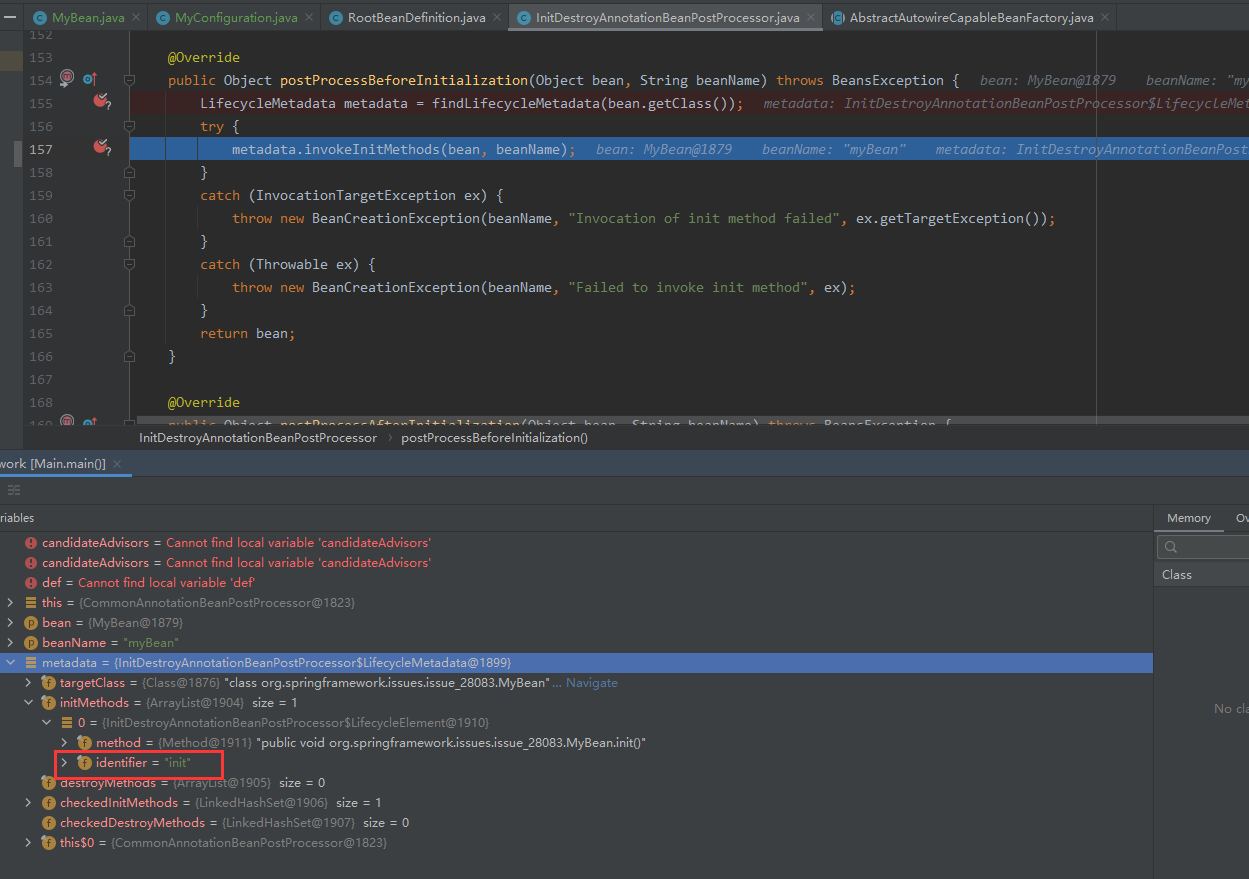Select the 'def' error variable row

click(x=576, y=583)
